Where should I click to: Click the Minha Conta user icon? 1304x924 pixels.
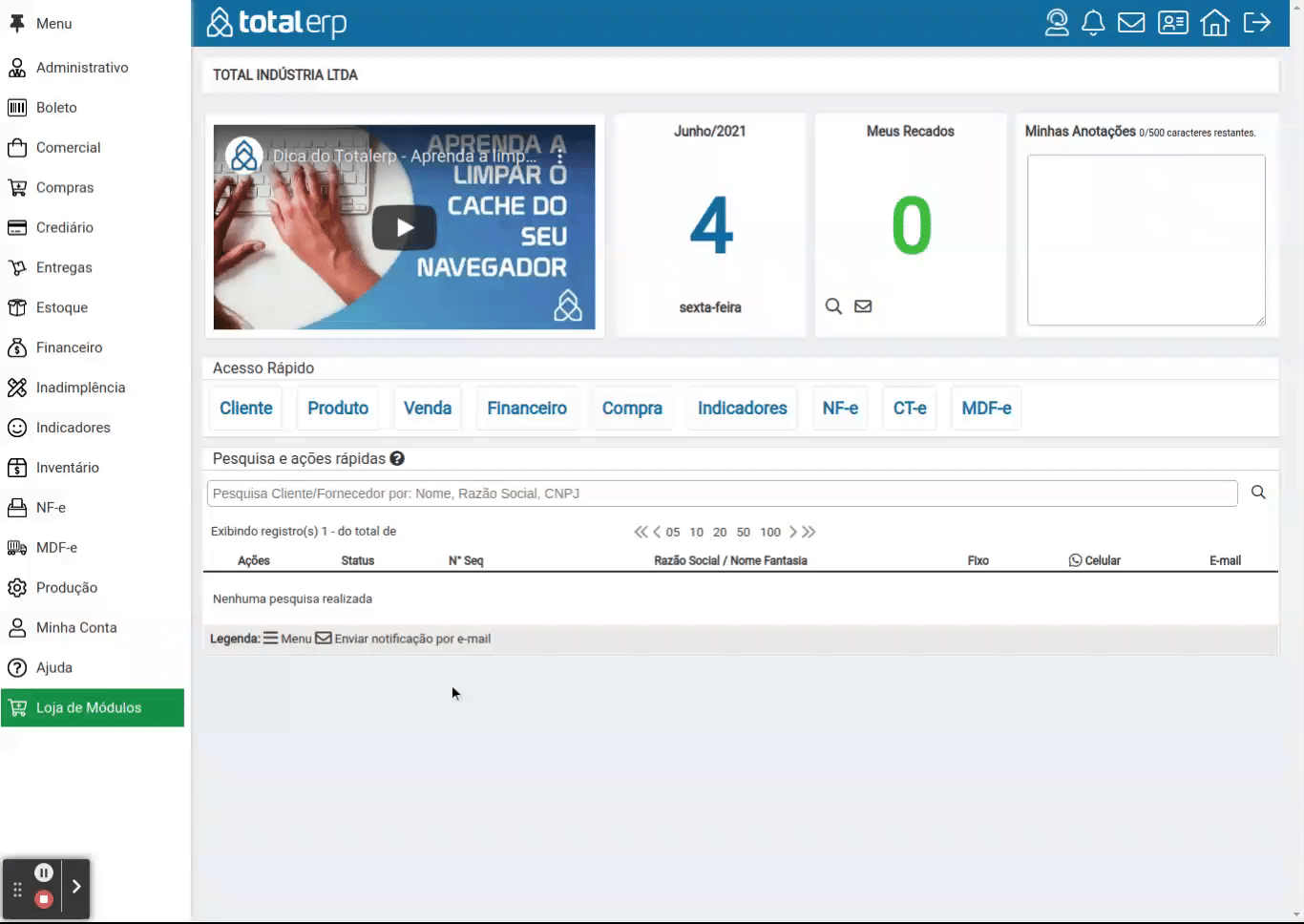coord(17,628)
